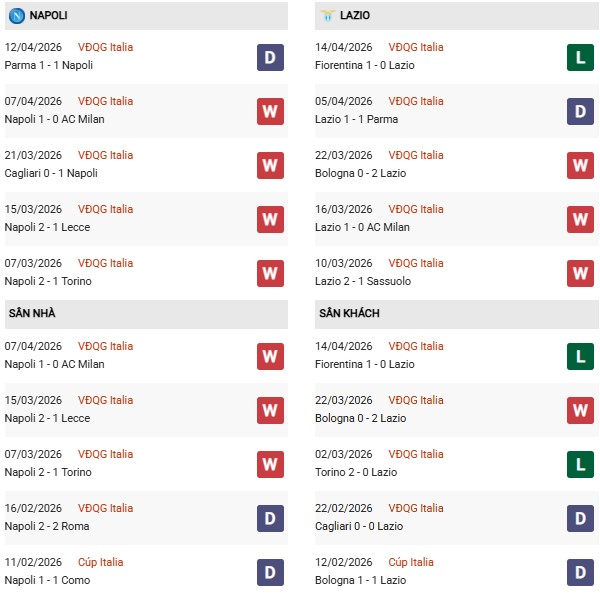Click the D badge for Parma 1 - 1 Napoli

269,58
